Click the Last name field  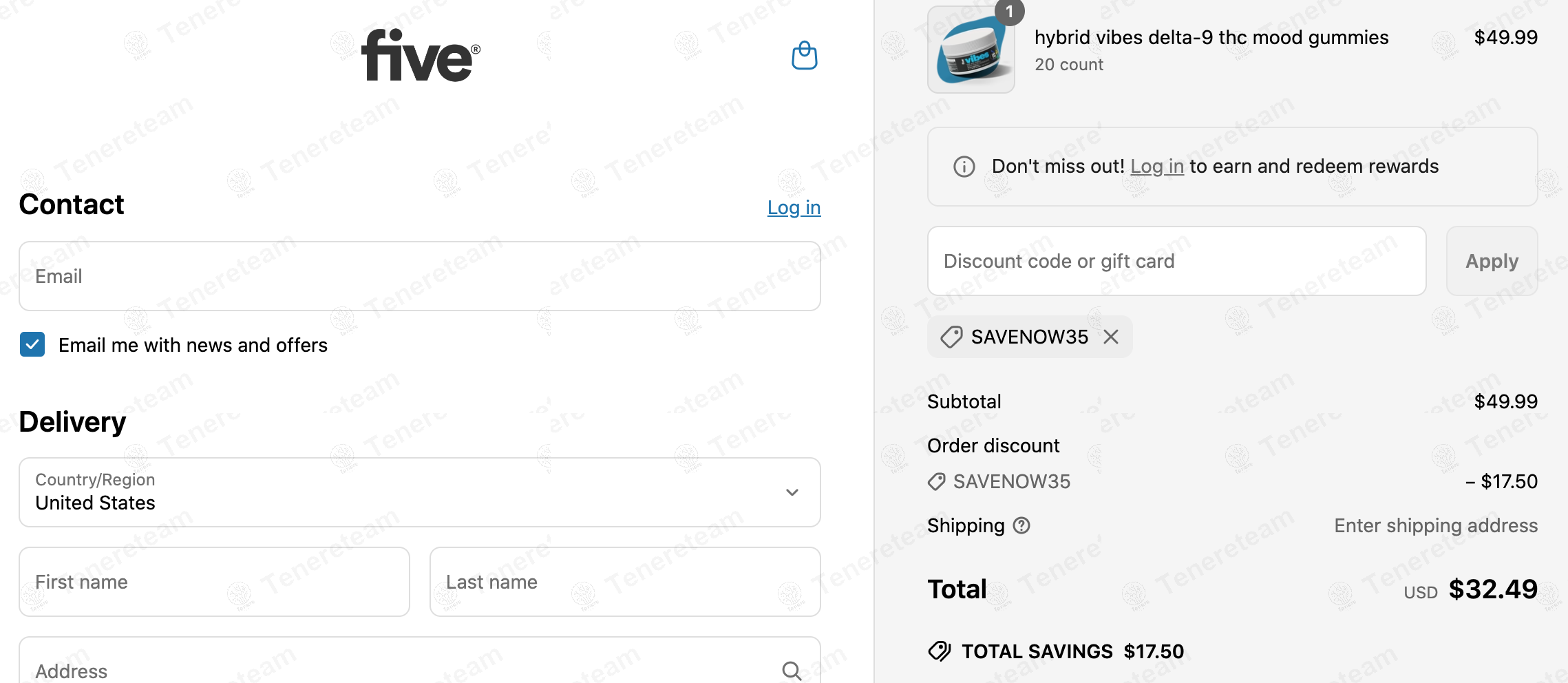pyautogui.click(x=624, y=582)
